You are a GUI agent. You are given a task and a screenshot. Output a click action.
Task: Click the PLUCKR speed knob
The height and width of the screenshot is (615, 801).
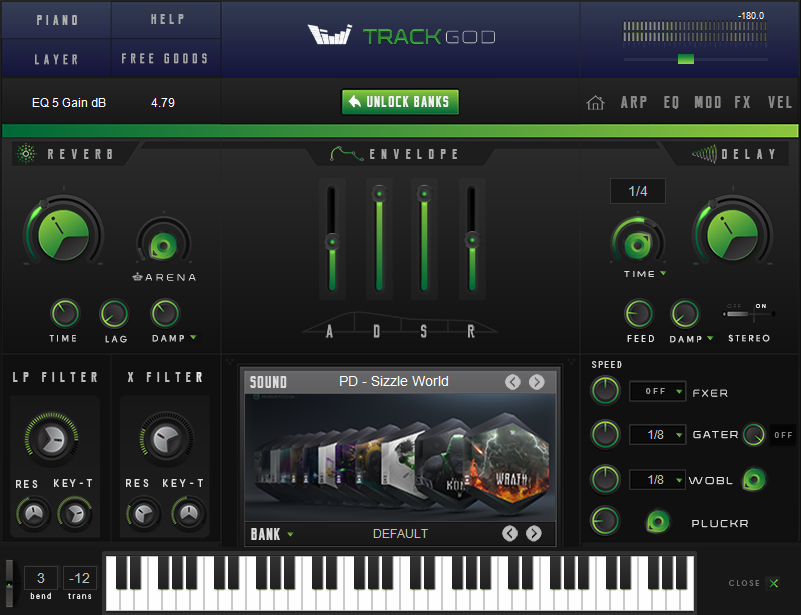tap(605, 521)
